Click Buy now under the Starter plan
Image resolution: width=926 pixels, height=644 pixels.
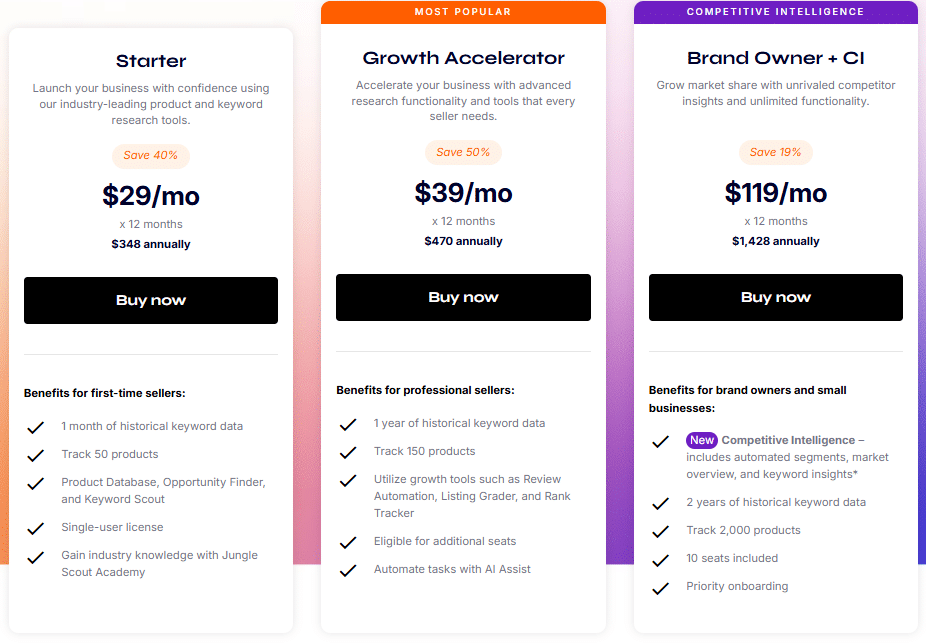tap(151, 300)
